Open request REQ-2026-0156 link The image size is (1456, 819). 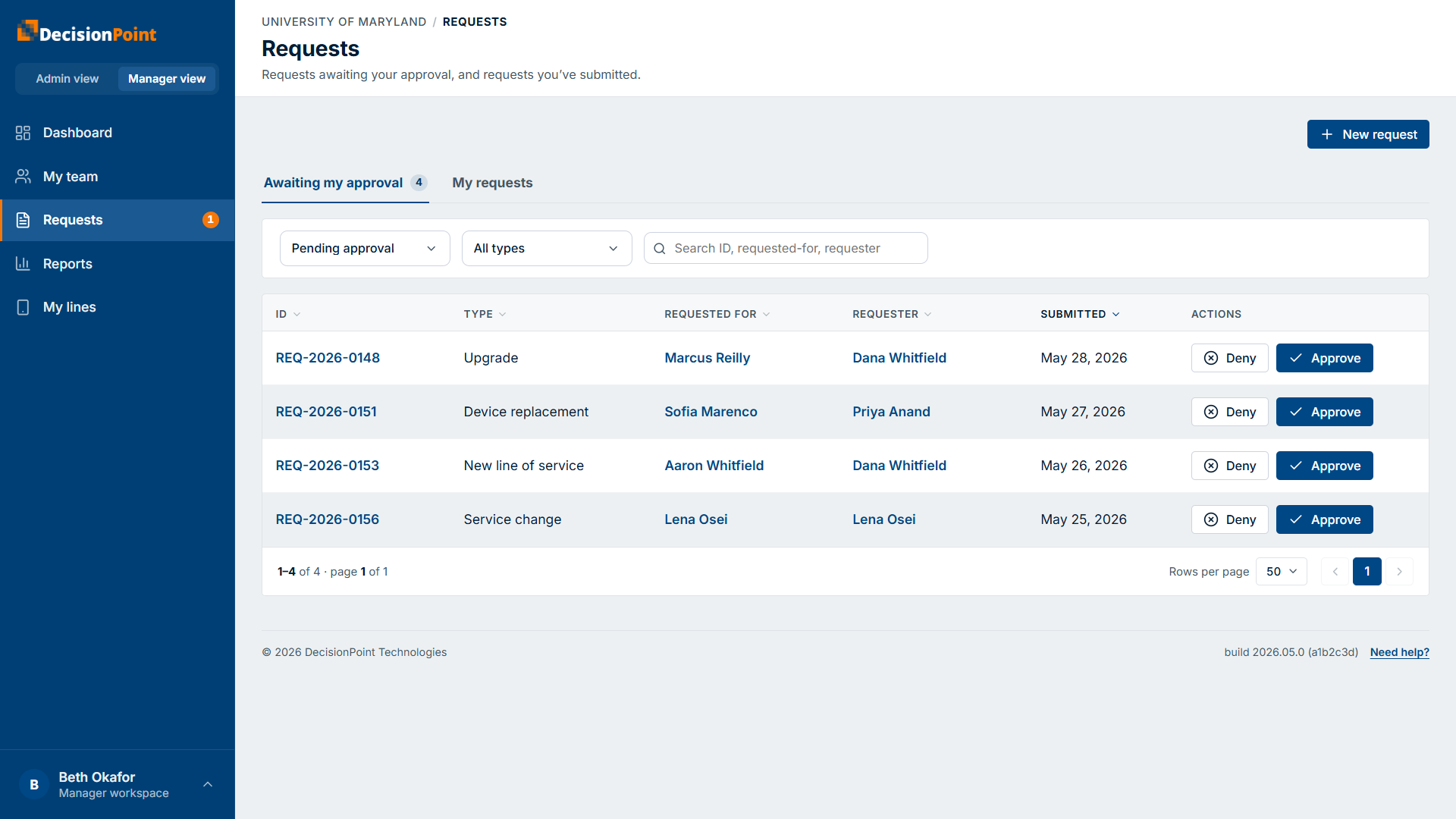[x=327, y=519]
